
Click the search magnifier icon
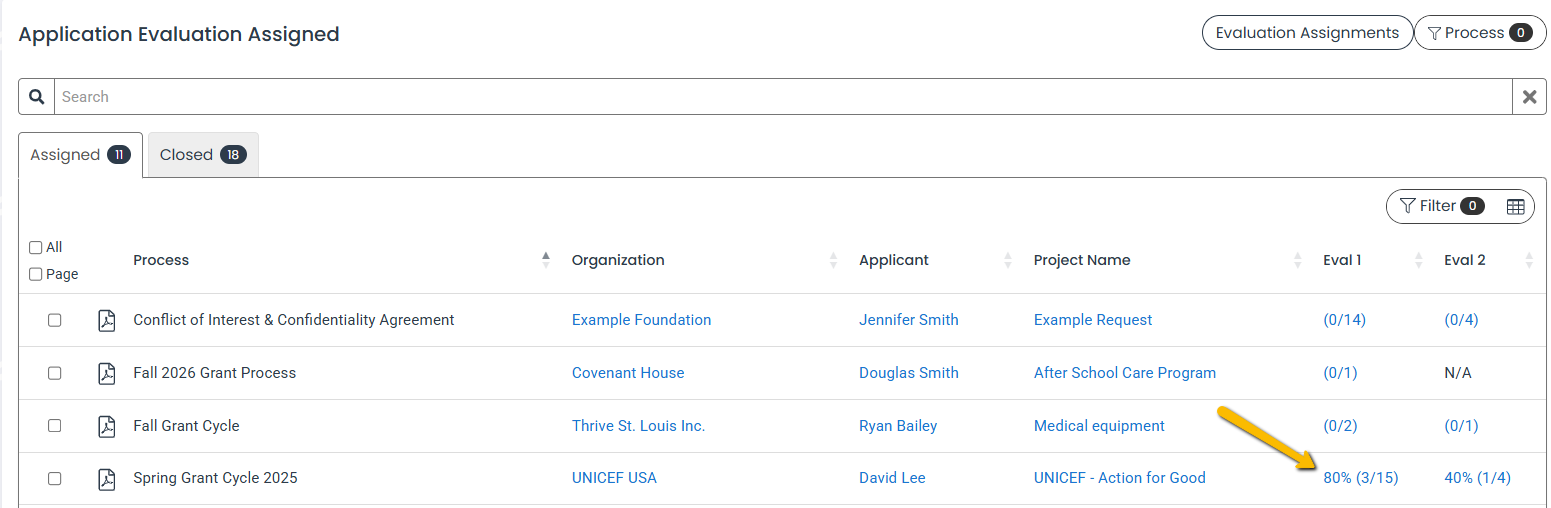click(x=36, y=97)
